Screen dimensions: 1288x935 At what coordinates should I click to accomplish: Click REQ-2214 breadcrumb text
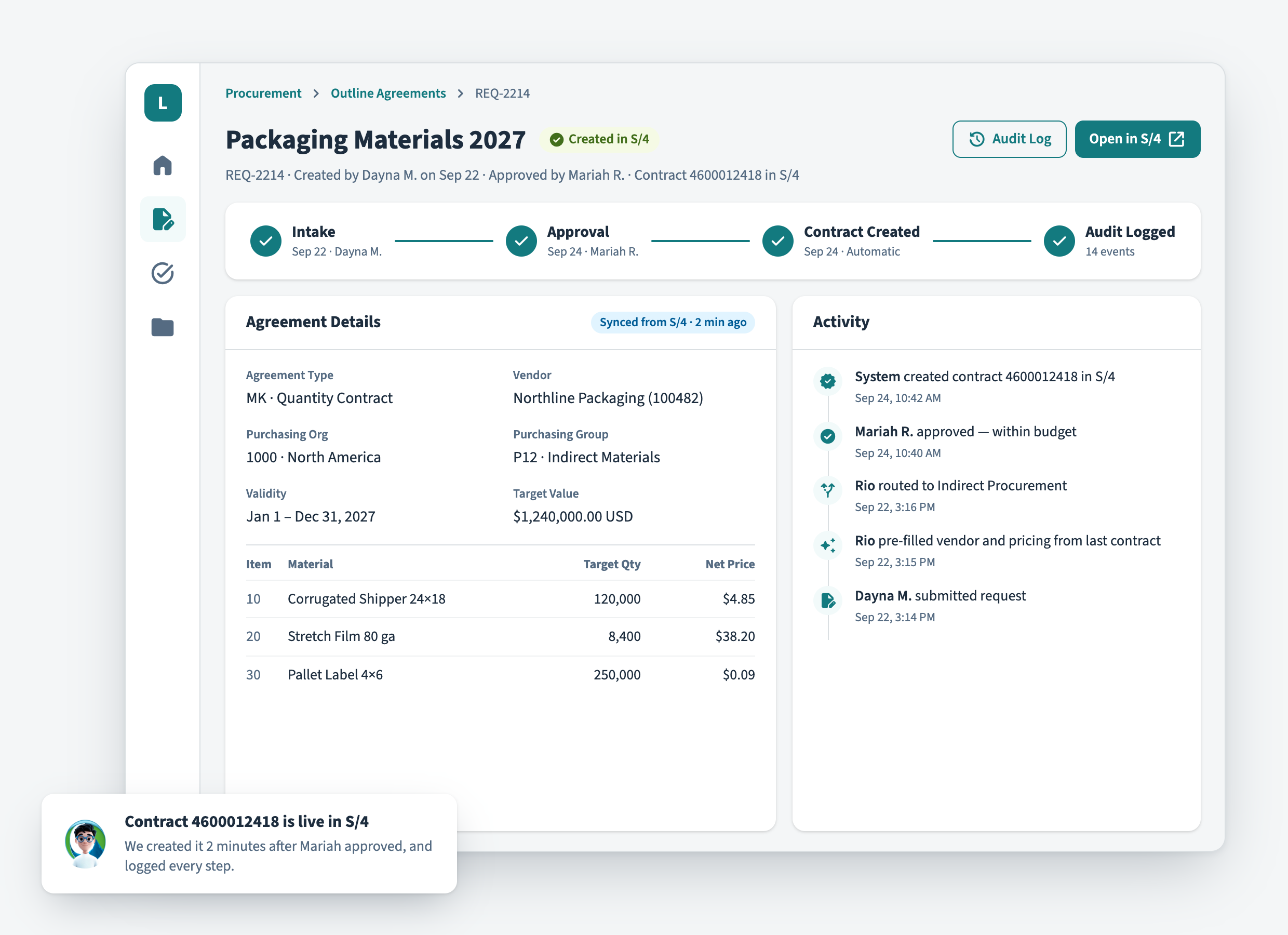pyautogui.click(x=503, y=93)
